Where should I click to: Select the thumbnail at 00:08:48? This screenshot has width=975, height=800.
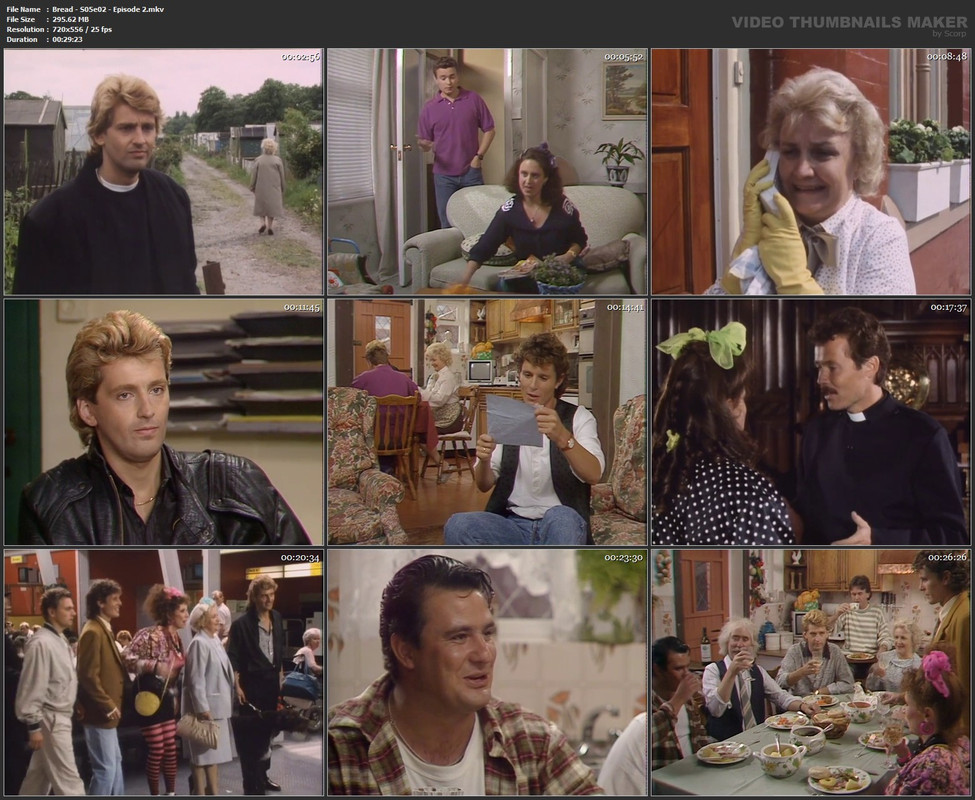click(811, 172)
